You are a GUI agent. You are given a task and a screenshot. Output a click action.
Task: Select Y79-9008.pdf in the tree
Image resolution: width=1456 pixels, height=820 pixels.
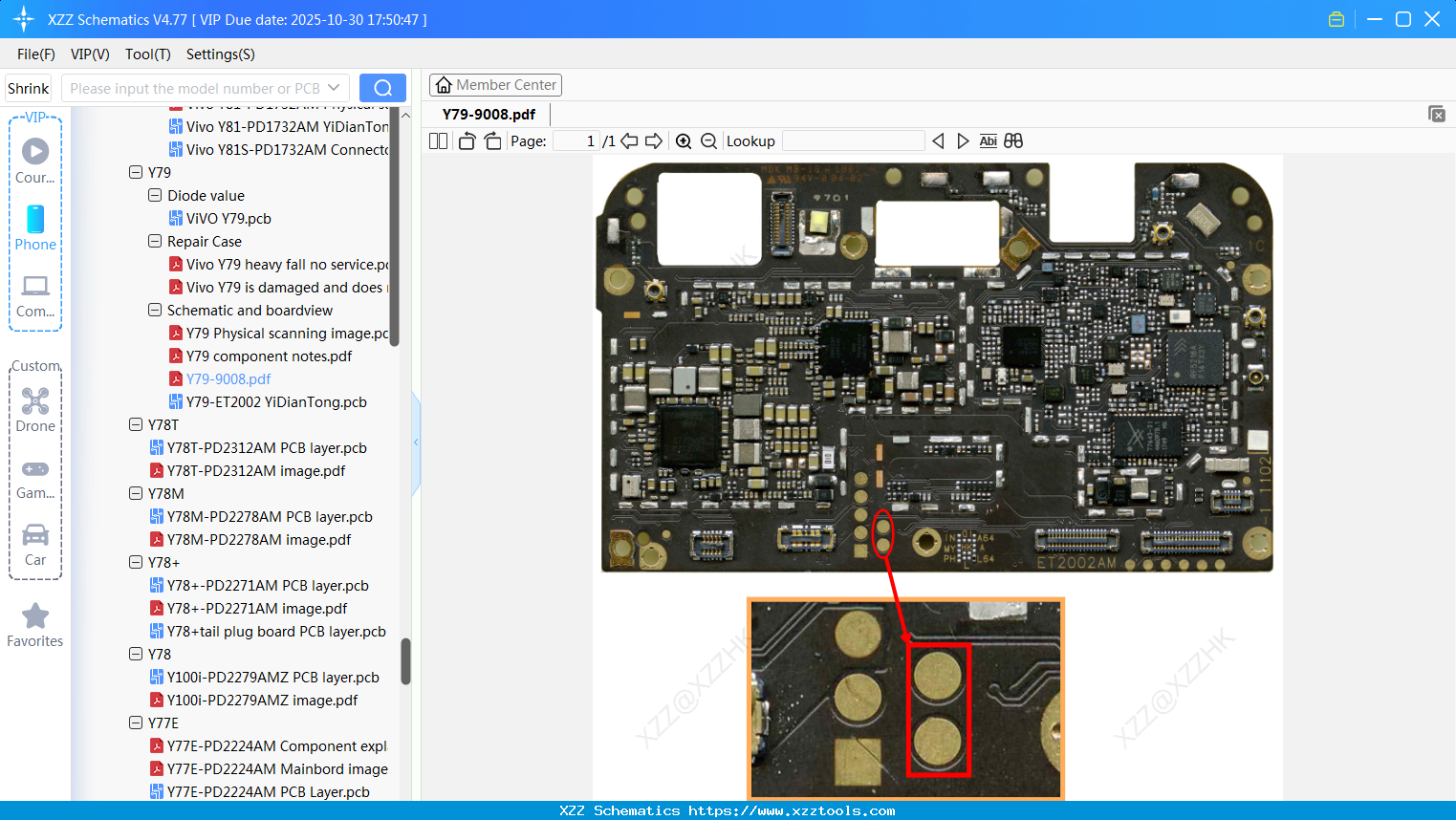228,379
